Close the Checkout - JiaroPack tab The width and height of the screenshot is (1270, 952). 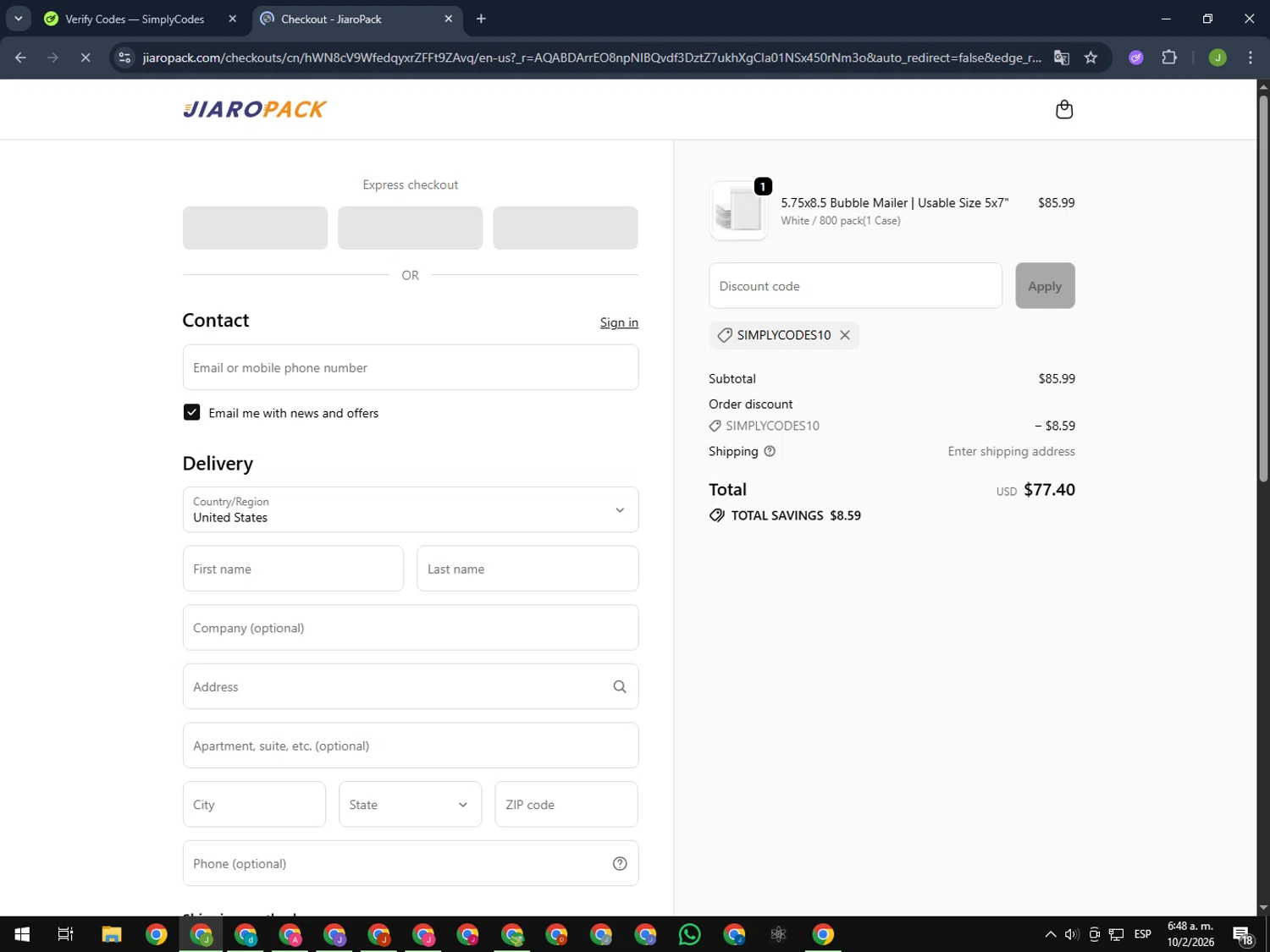click(449, 19)
